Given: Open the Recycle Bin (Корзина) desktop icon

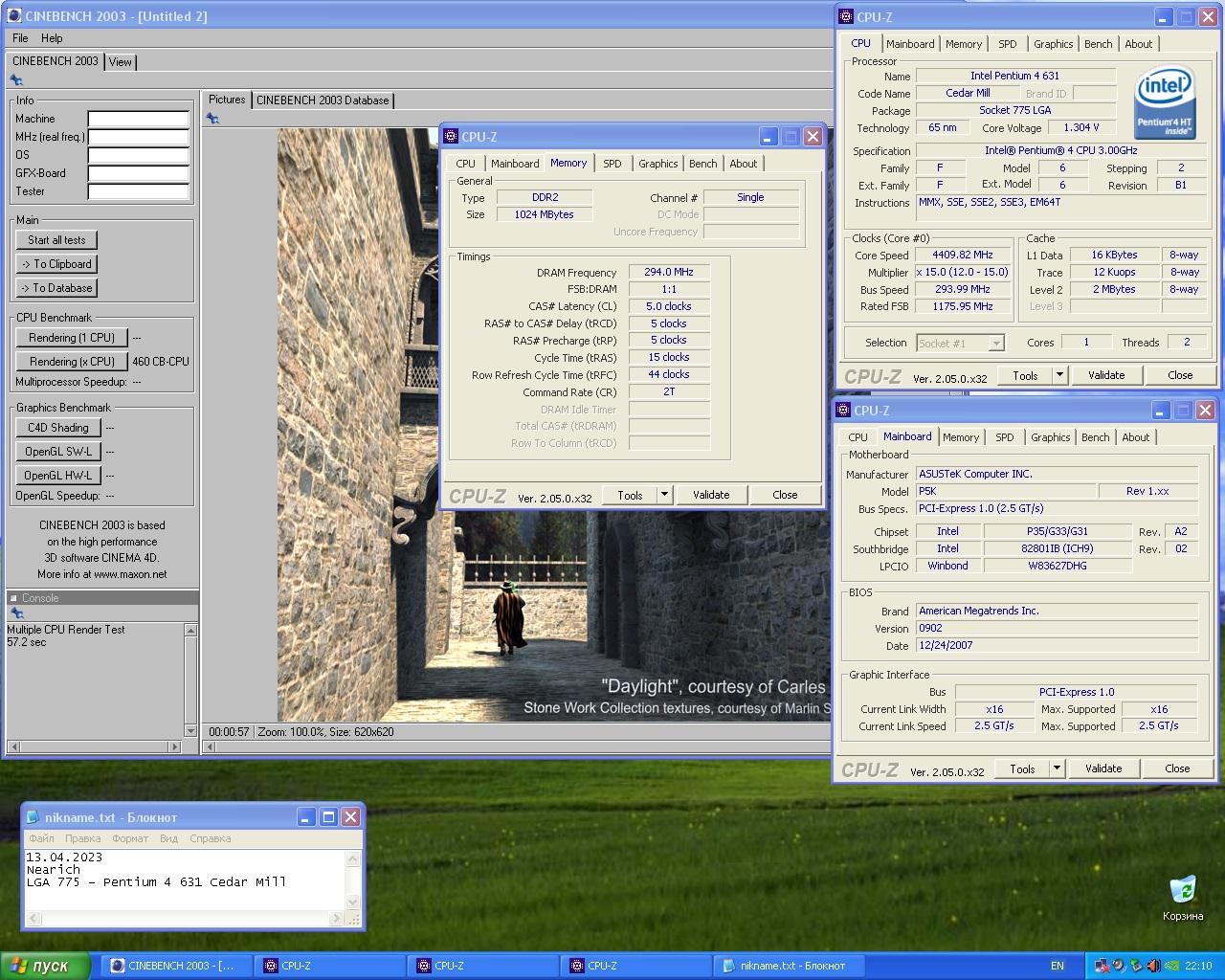Looking at the screenshot, I should coord(1183,898).
